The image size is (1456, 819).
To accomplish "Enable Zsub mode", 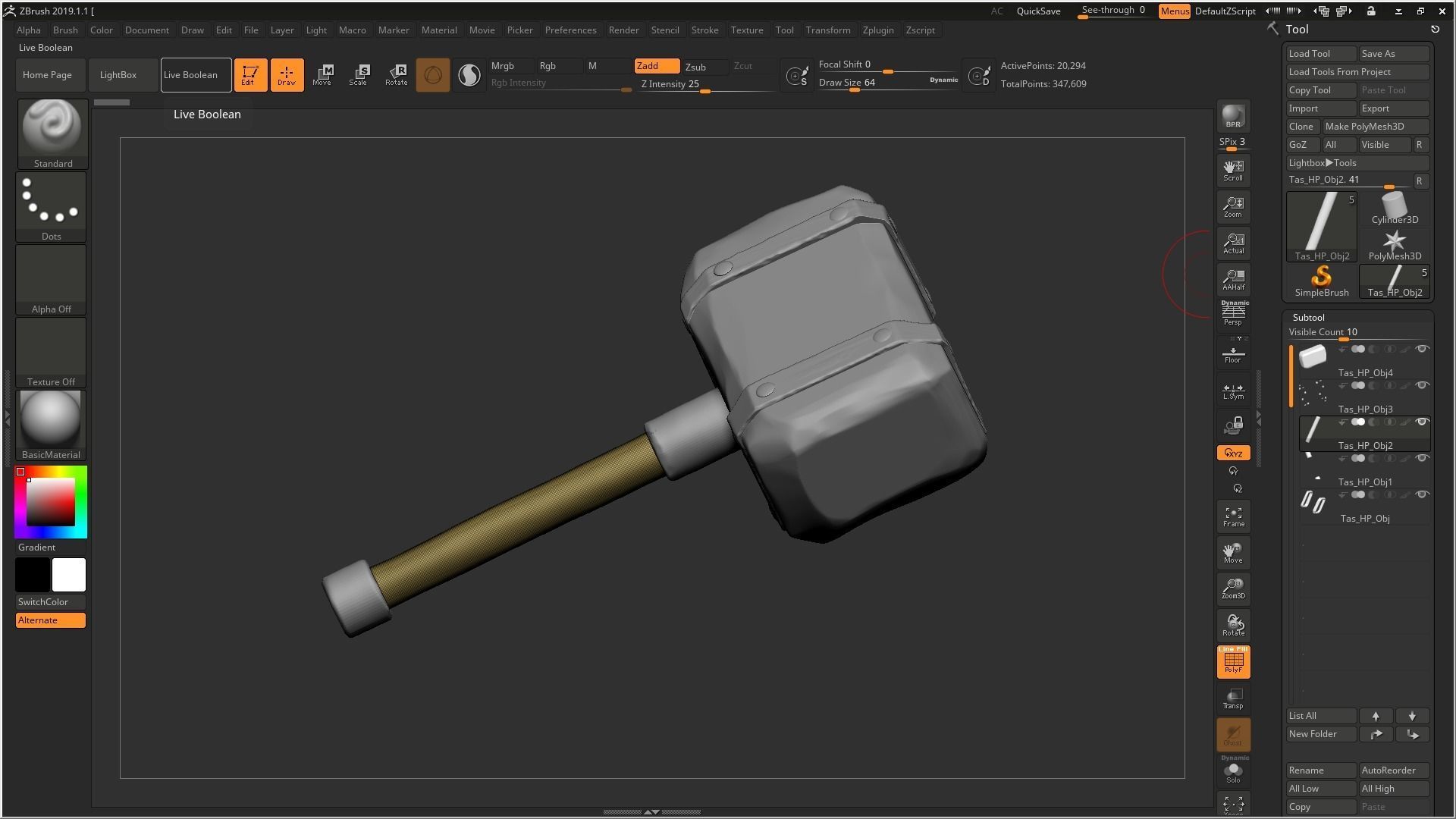I will tap(704, 67).
